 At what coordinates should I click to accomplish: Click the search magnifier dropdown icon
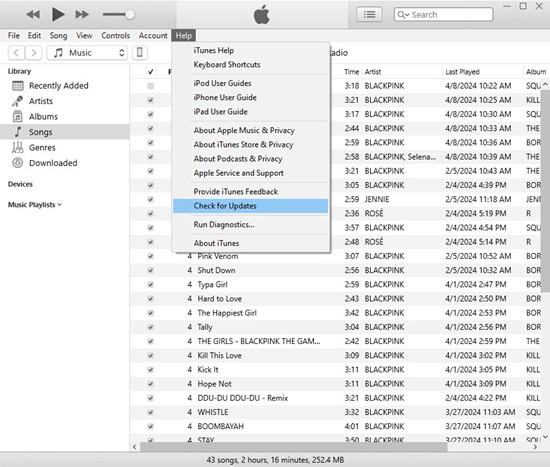coord(403,15)
